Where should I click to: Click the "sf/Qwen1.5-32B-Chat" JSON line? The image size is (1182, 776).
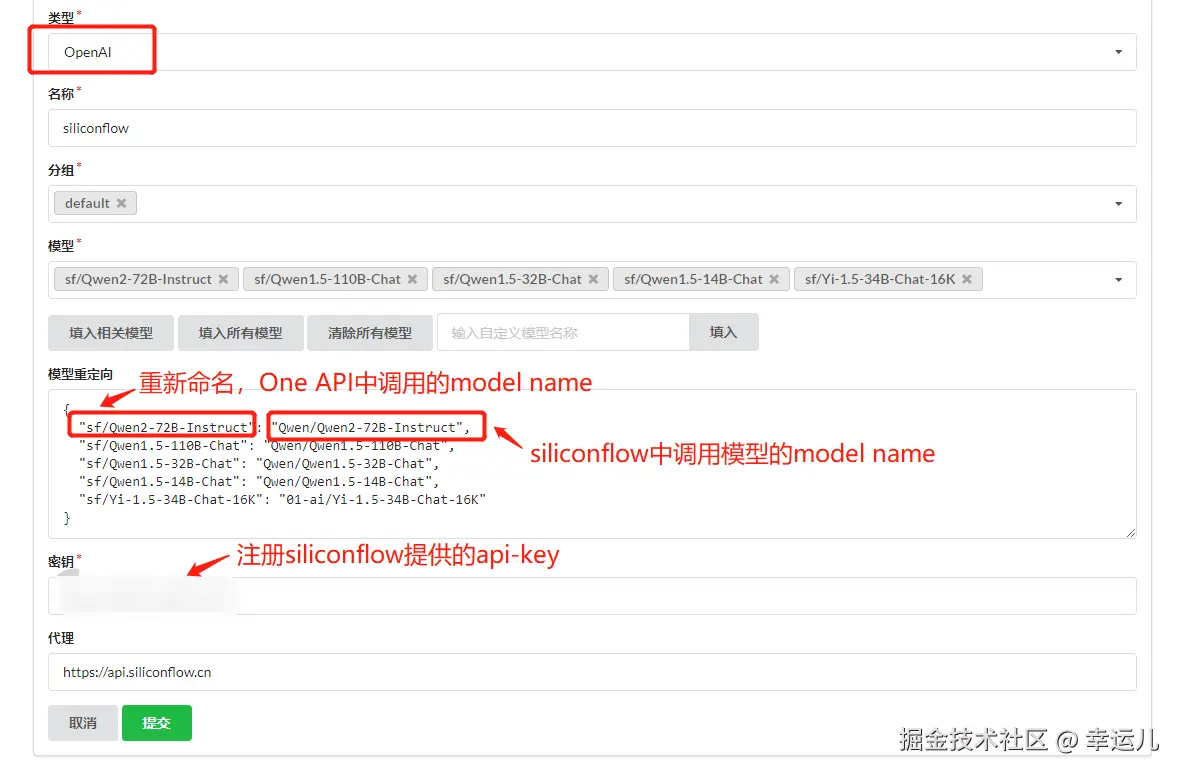[x=259, y=464]
